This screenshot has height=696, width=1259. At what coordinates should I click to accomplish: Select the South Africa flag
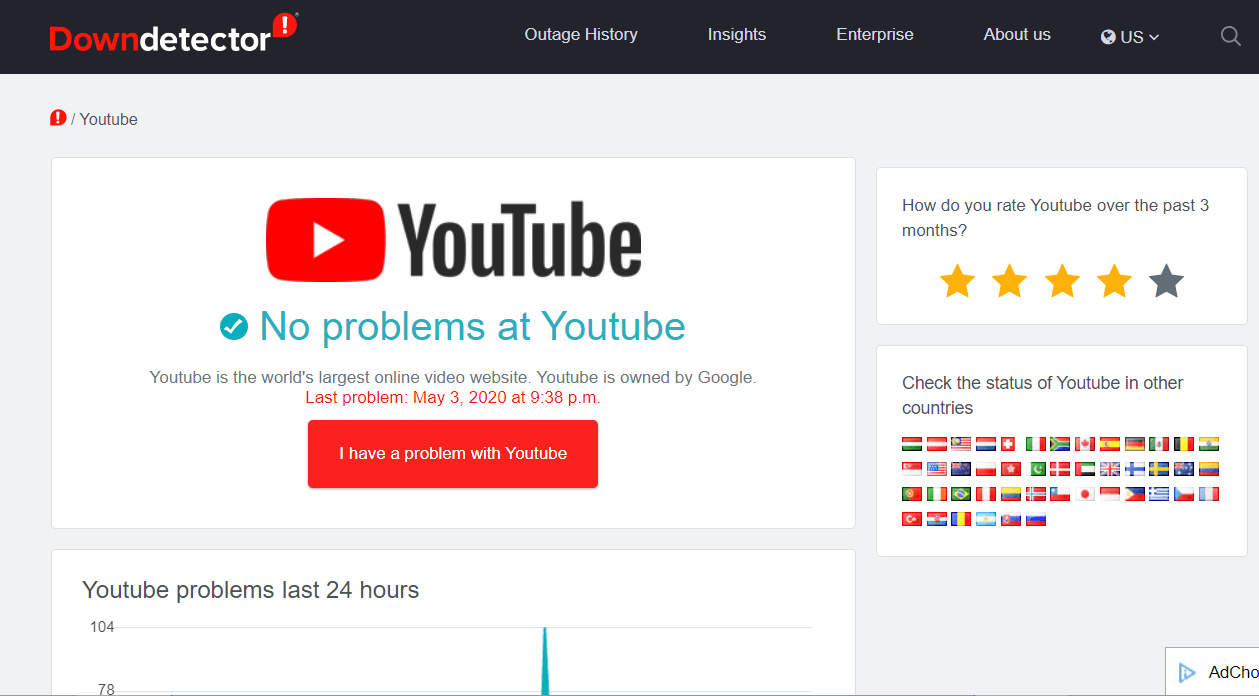(x=1060, y=444)
